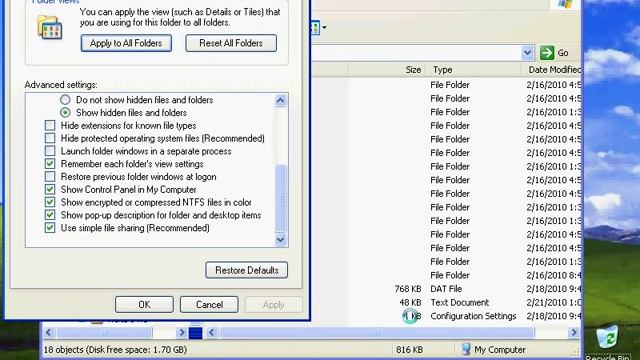The height and width of the screenshot is (360, 640).
Task: Click file list horizontal scroll right arrow
Action: [x=573, y=333]
